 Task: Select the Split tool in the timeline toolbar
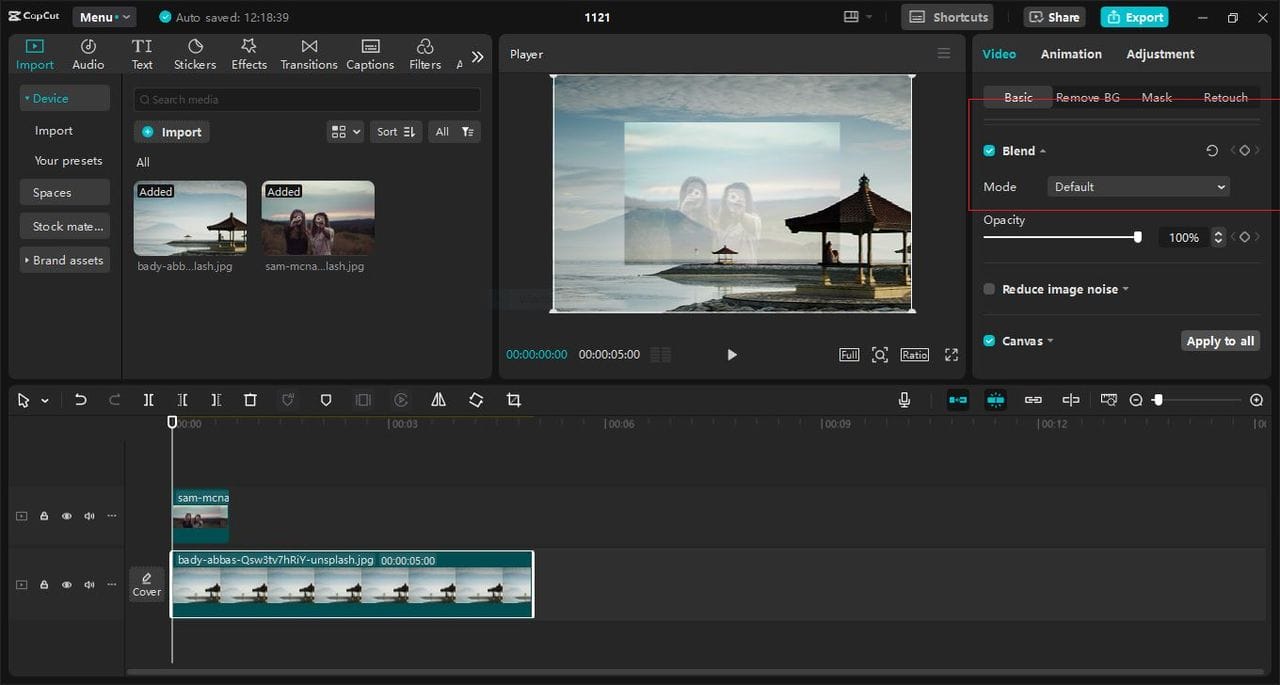pyautogui.click(x=148, y=399)
